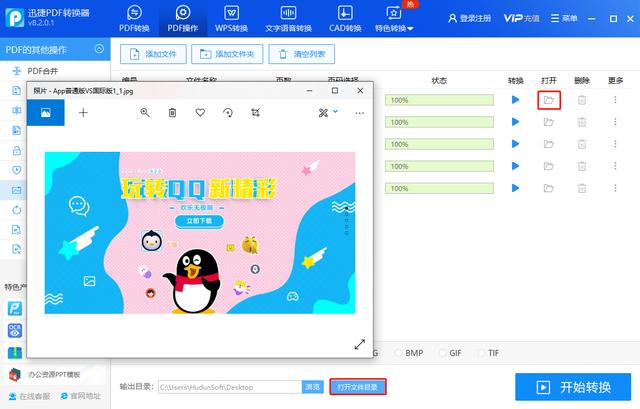This screenshot has width=640, height=409.
Task: Click play arrow in second file row
Action: pyautogui.click(x=516, y=122)
